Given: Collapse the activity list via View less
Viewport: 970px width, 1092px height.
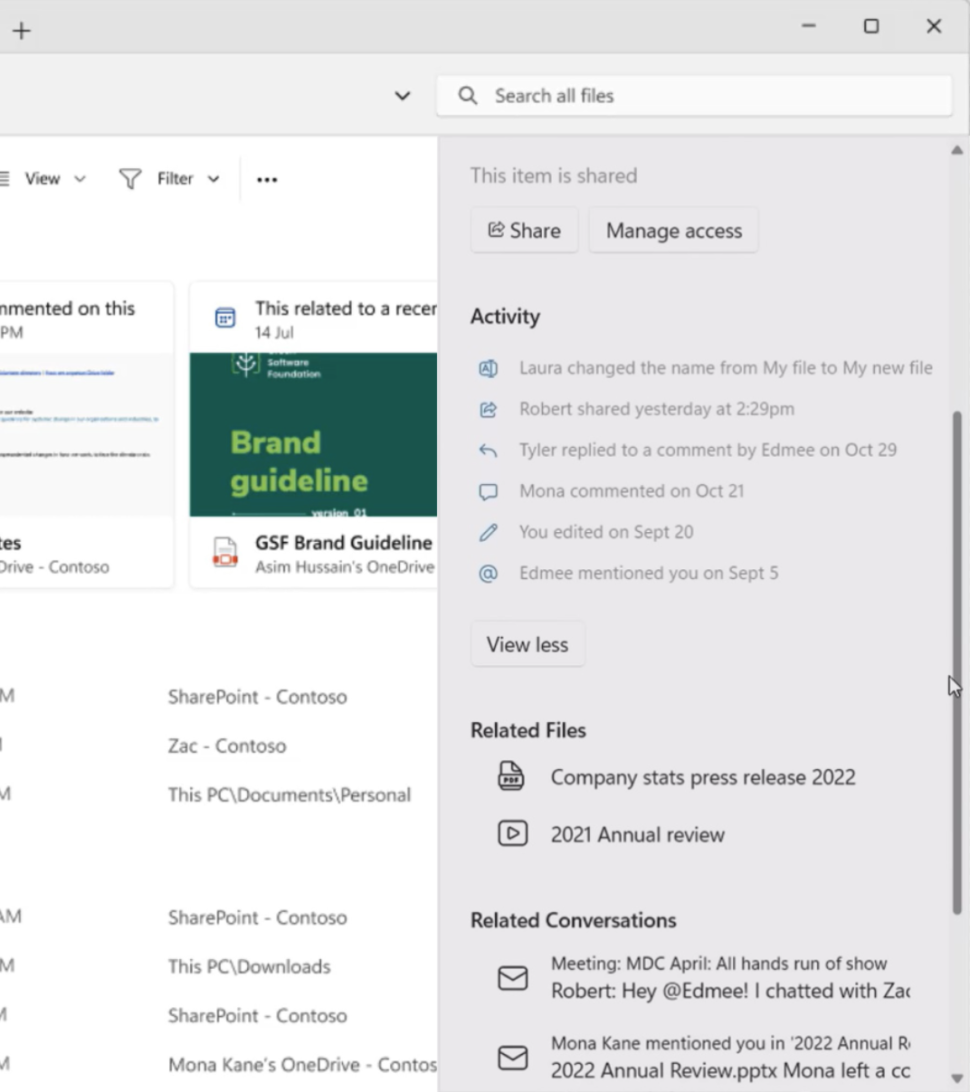Looking at the screenshot, I should pyautogui.click(x=527, y=644).
